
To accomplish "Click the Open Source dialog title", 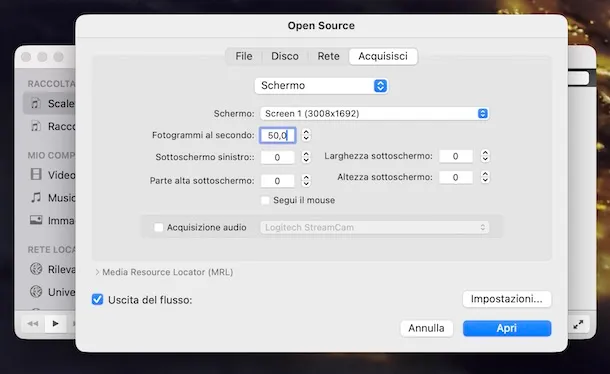I will [321, 26].
